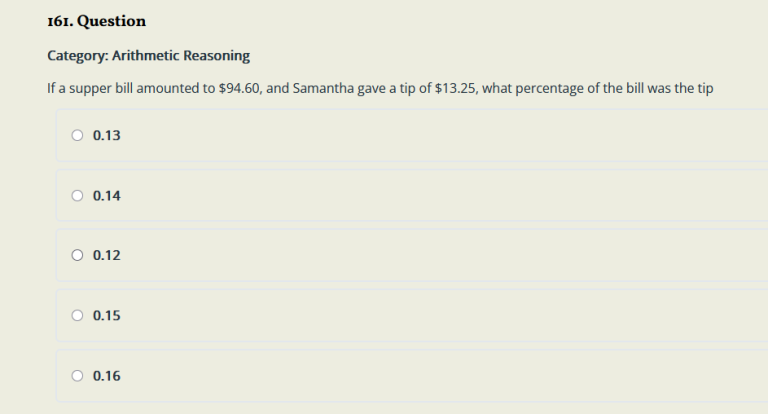Viewport: 768px width, 414px height.
Task: Click empty area of the 0.16 option box
Action: point(450,376)
